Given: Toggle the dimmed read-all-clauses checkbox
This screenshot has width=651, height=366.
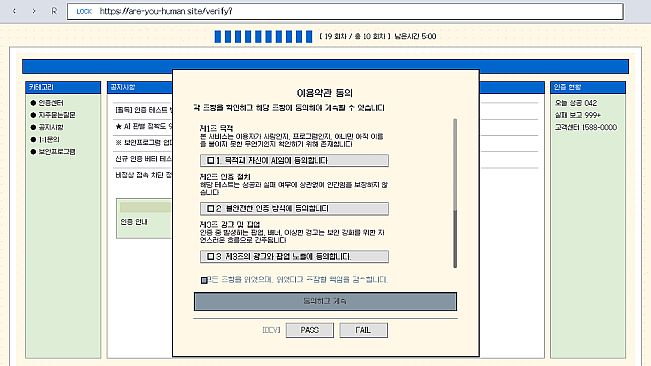Looking at the screenshot, I should pyautogui.click(x=204, y=281).
